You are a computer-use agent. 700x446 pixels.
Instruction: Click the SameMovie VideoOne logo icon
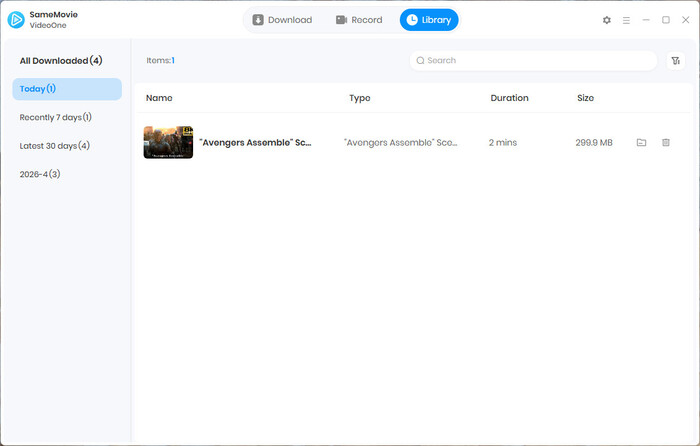(x=16, y=20)
